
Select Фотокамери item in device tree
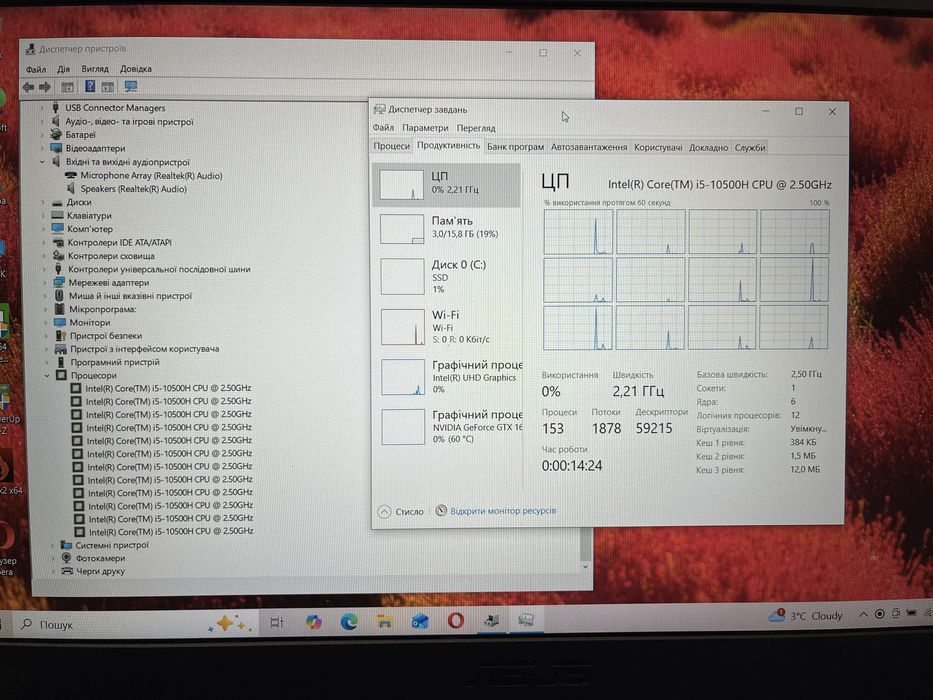click(100, 558)
